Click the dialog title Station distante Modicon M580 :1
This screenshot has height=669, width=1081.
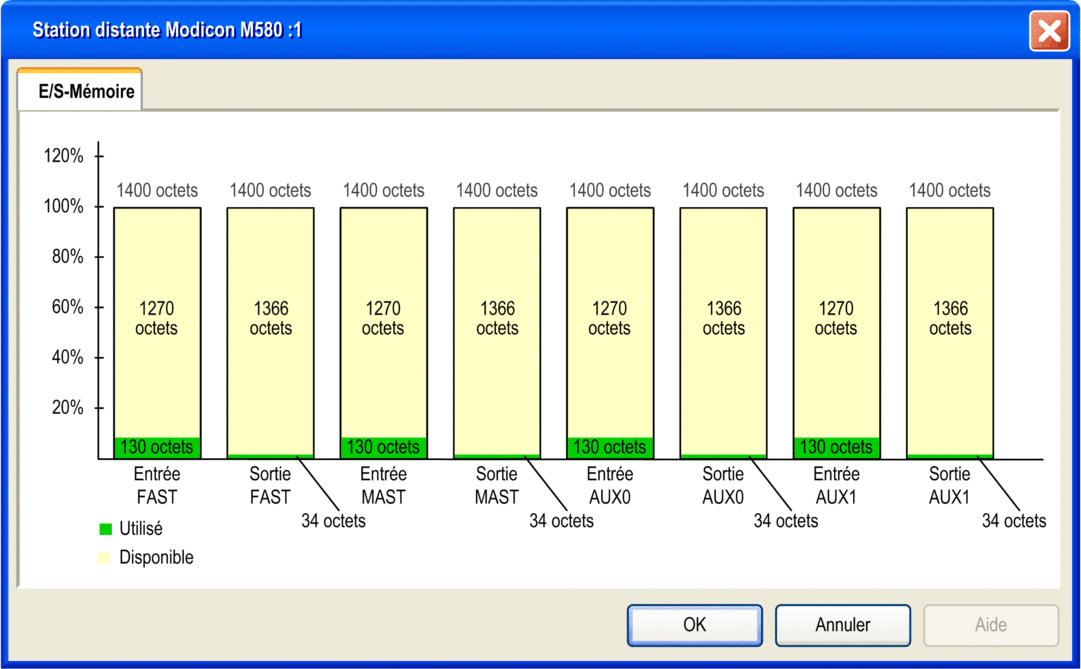pos(168,30)
